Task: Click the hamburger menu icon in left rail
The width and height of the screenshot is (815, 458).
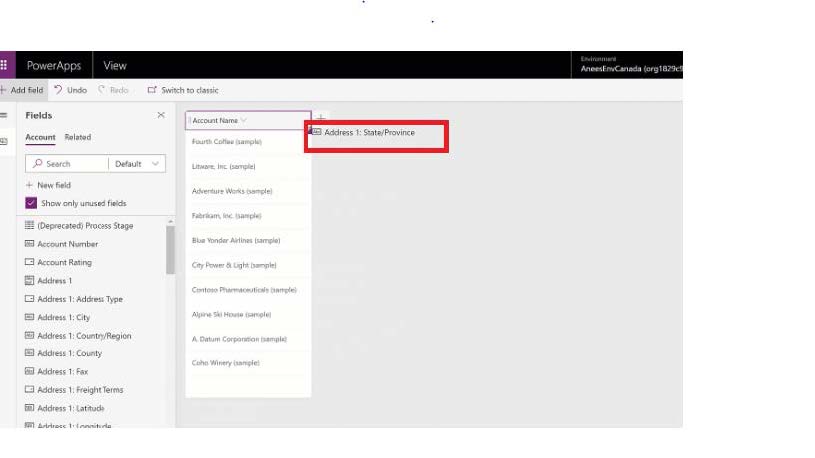Action: coord(4,115)
